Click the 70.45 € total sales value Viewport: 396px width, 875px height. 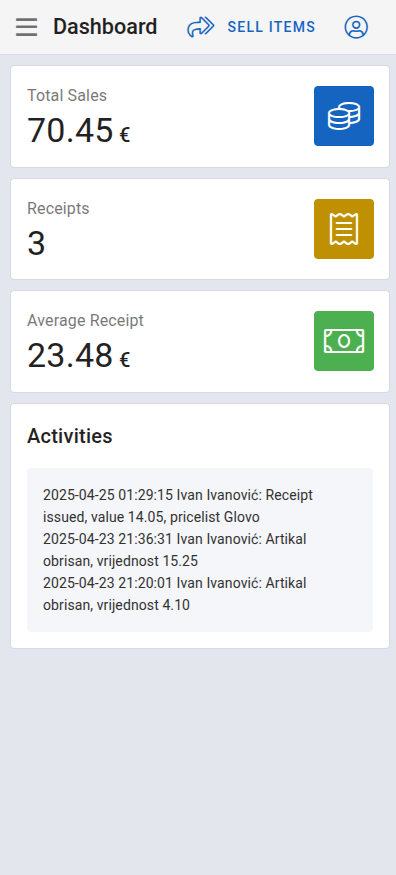click(x=79, y=131)
